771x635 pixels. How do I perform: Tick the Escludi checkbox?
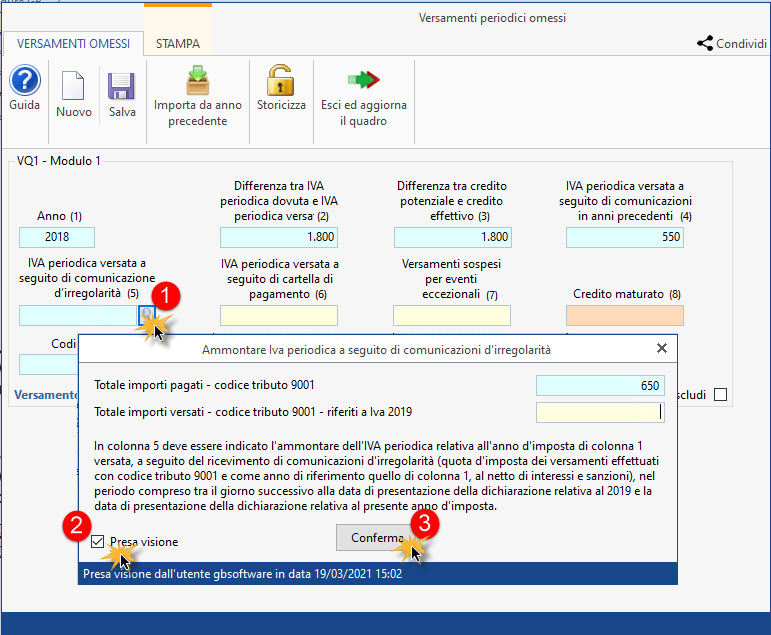pyautogui.click(x=720, y=395)
